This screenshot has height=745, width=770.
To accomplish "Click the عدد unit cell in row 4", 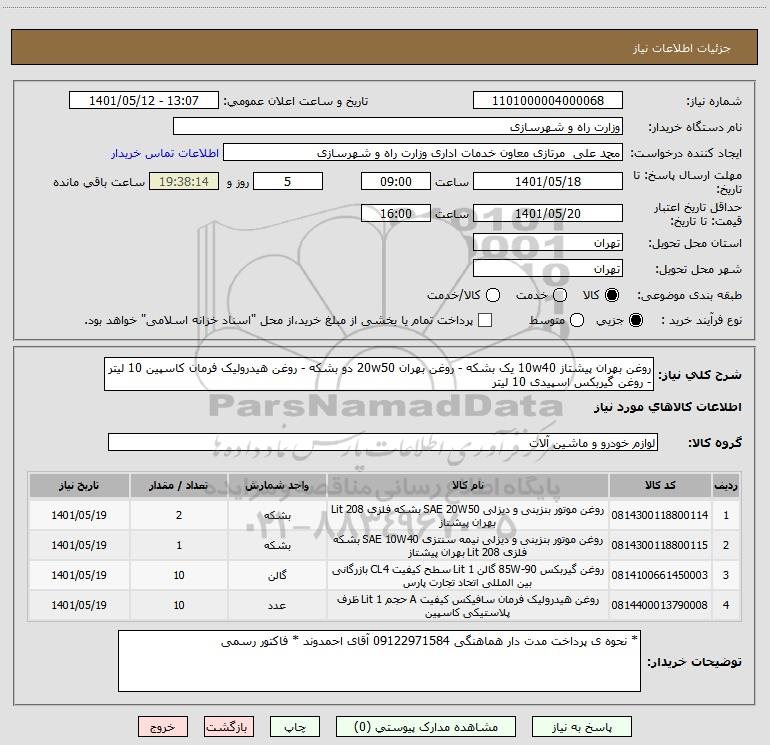I will tap(277, 606).
